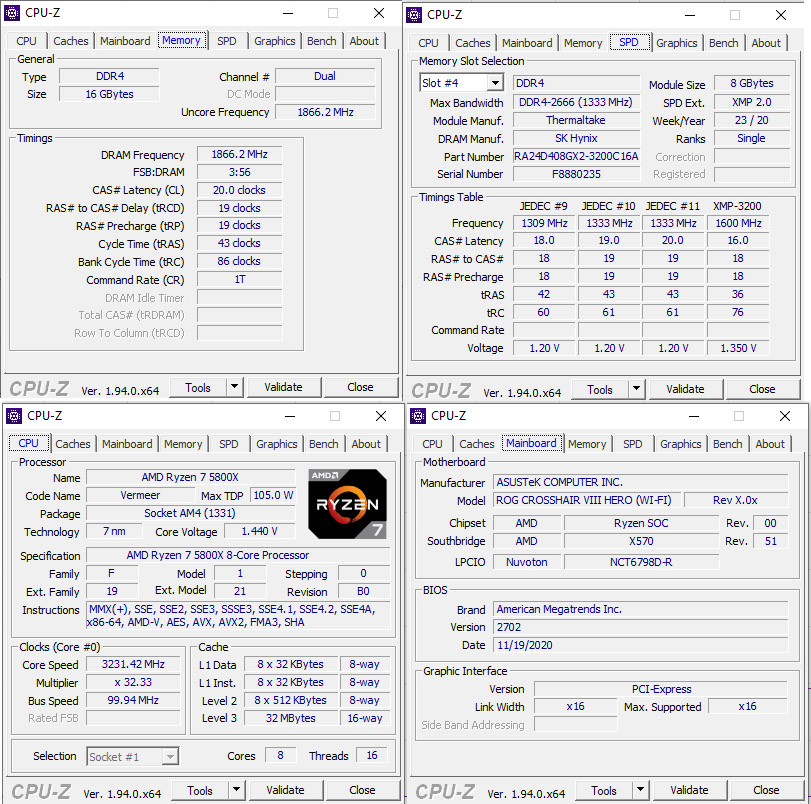
Task: Click the CAS# Latency value 20.0 clocks
Action: click(239, 190)
